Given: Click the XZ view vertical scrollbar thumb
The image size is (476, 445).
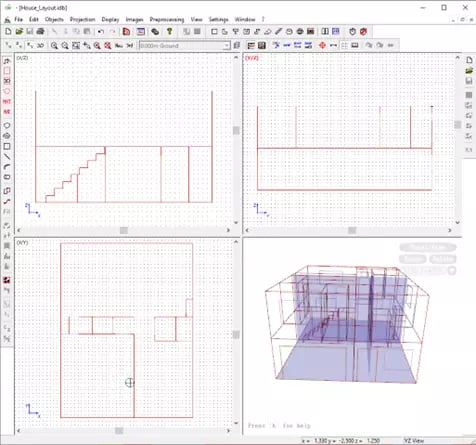Looking at the screenshot, I should click(x=236, y=130).
